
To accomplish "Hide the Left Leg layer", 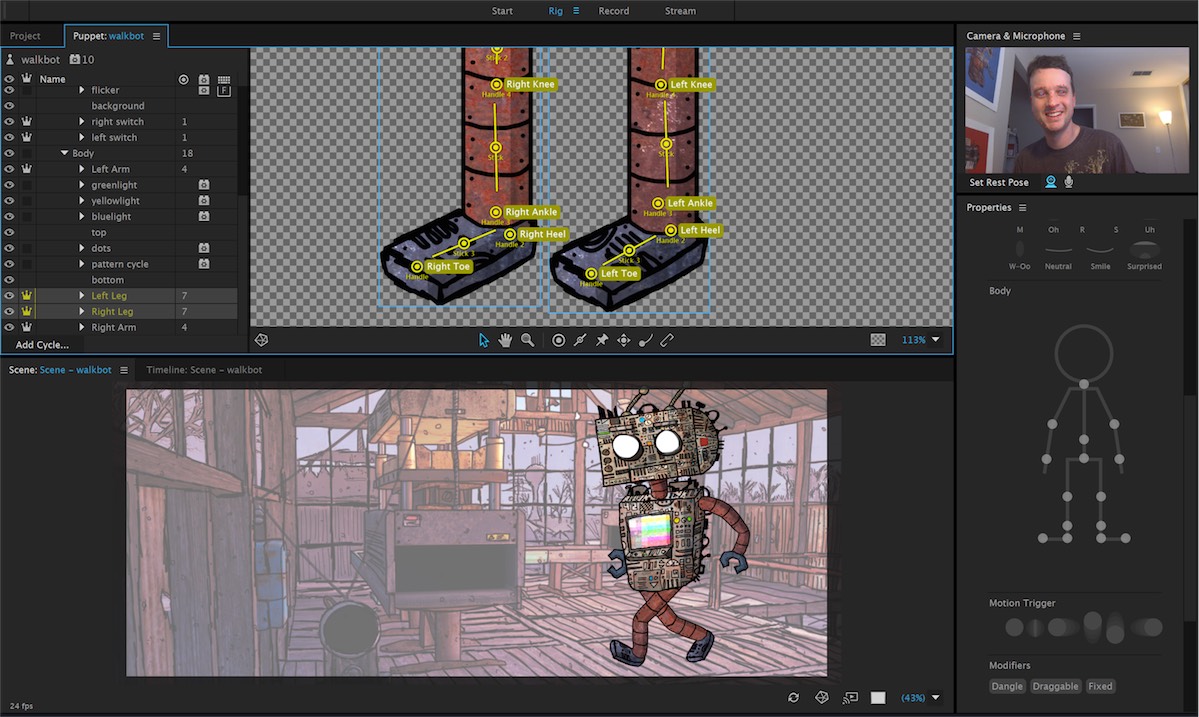I will click(9, 296).
